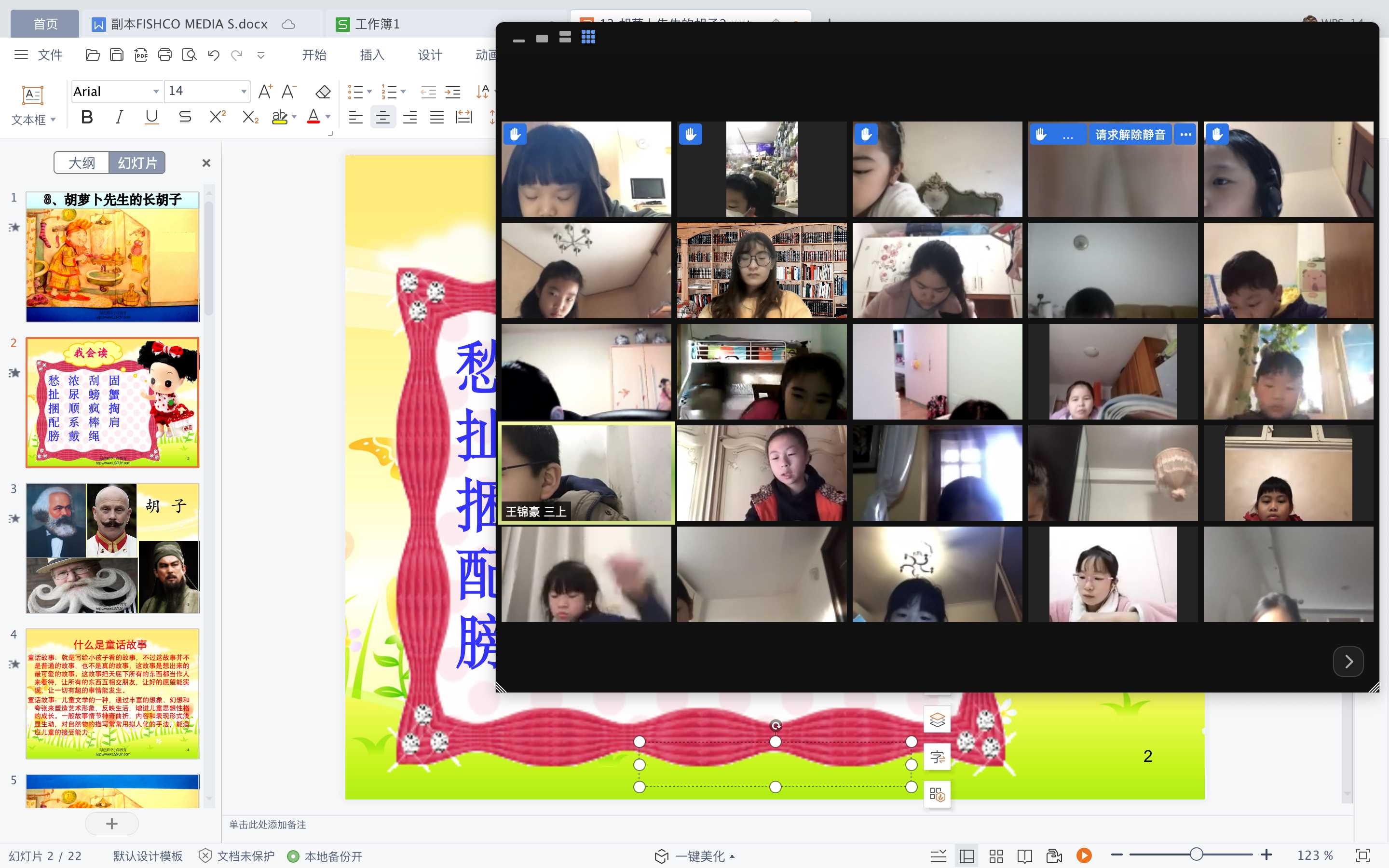The image size is (1389, 868).
Task: Toggle italic formatting
Action: (x=120, y=117)
